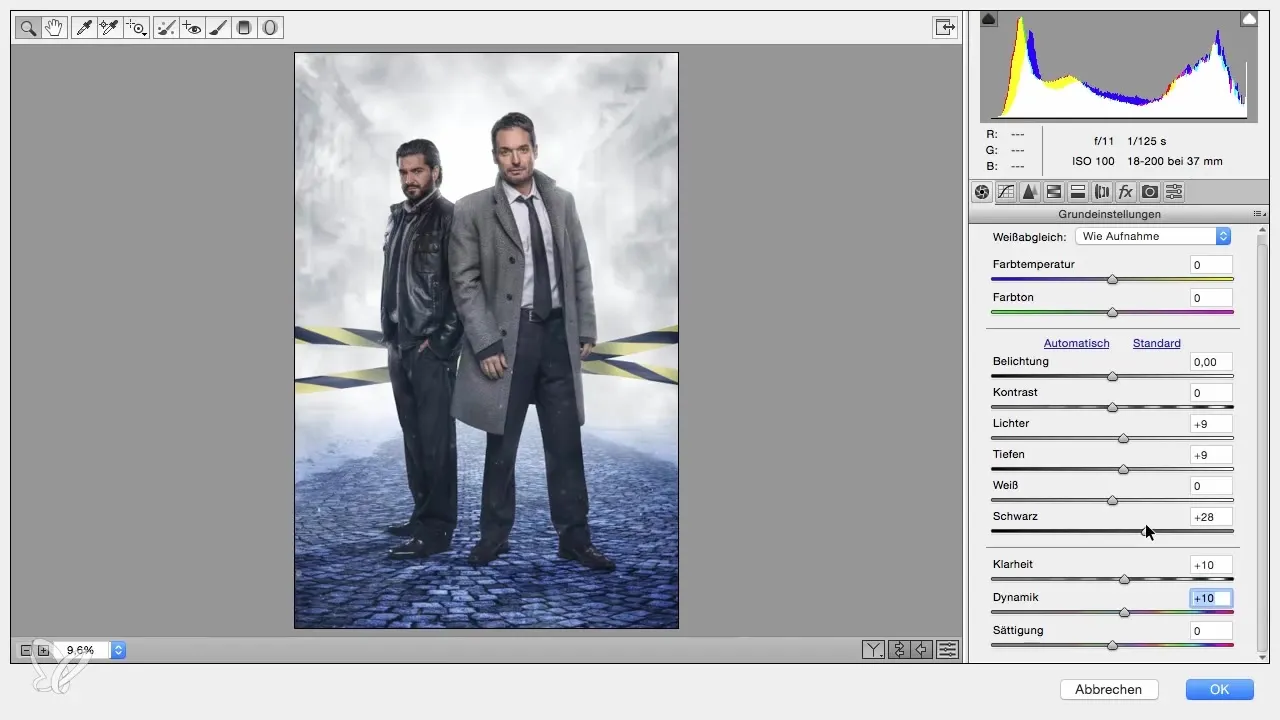Adjust the Kontrast slider handle
The image size is (1280, 720).
point(1112,407)
